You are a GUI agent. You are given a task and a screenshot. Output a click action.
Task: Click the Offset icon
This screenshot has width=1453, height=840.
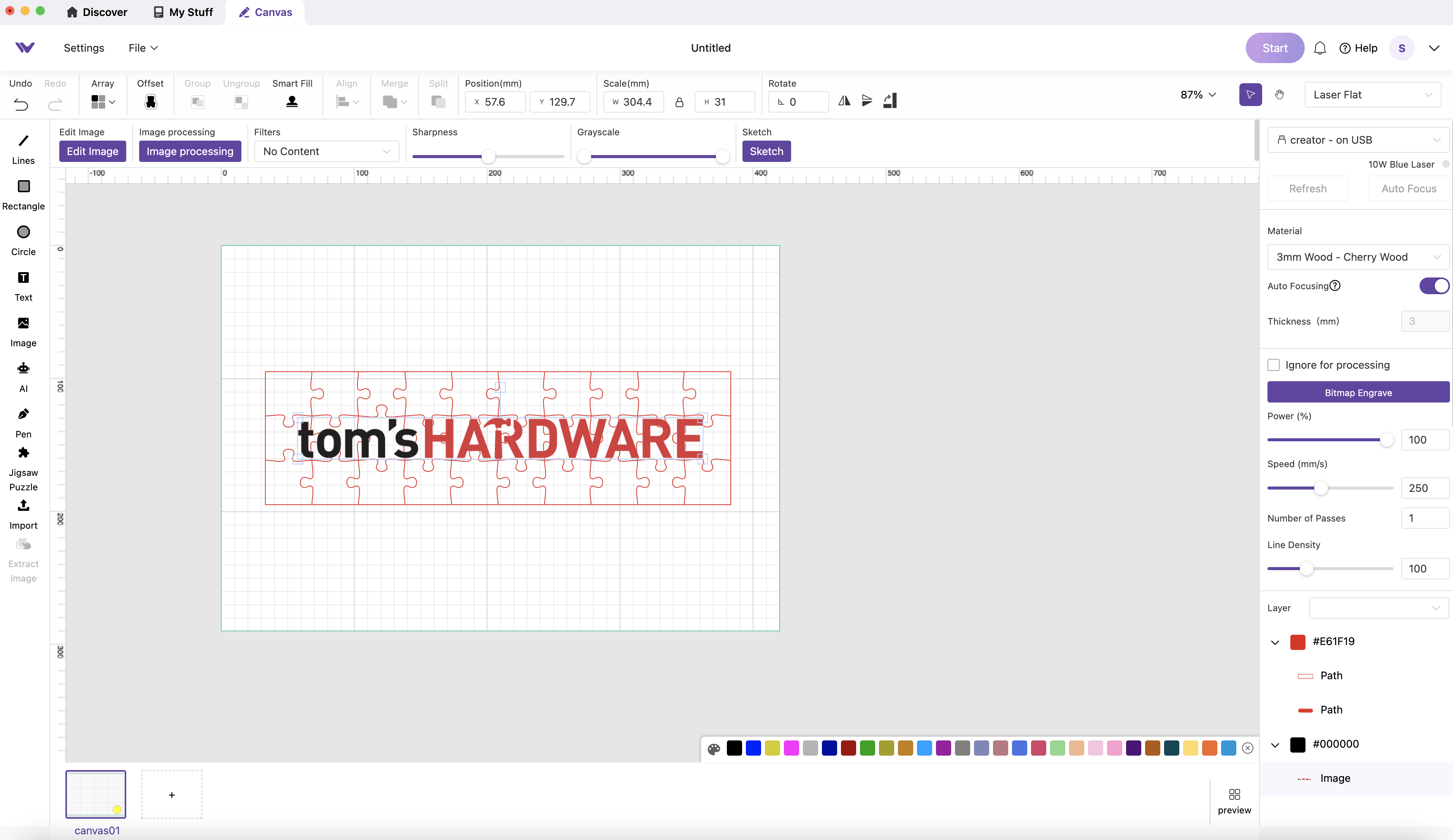click(x=151, y=102)
